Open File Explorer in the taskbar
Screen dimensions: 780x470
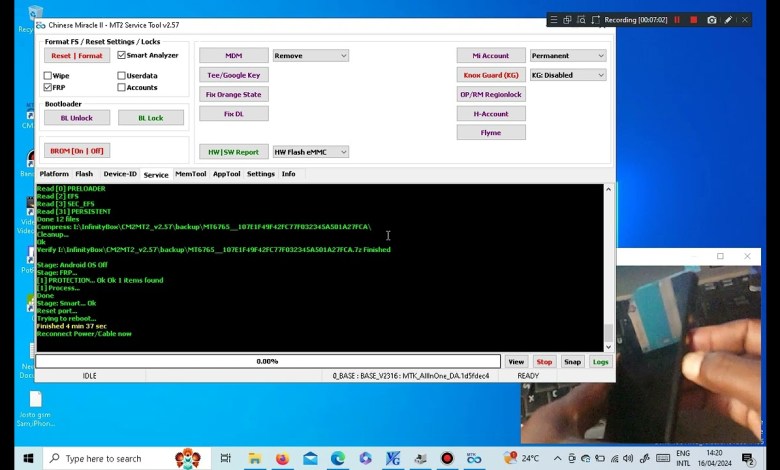coord(254,458)
